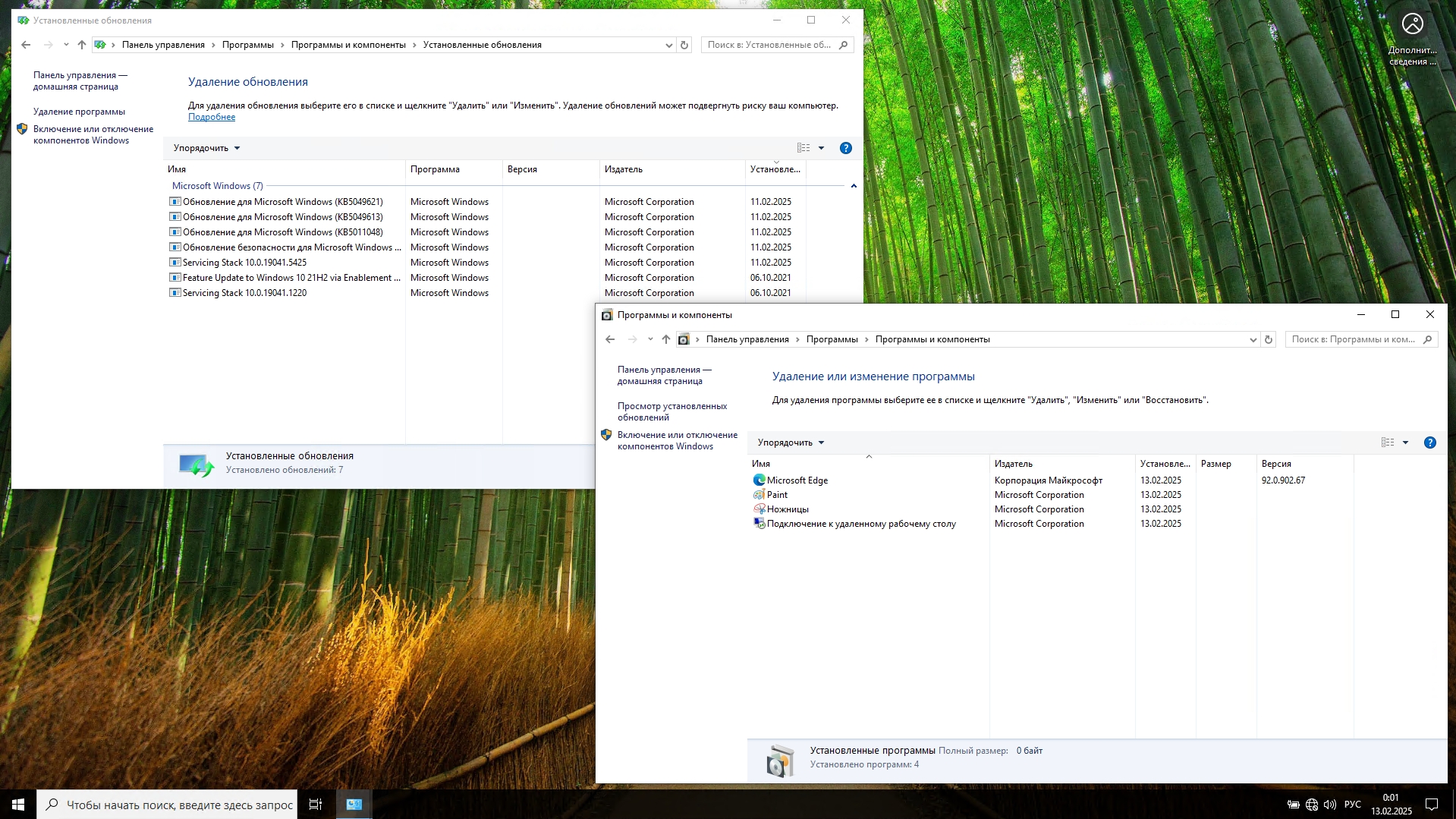Sort programs by Версия column header
The image size is (1456, 819).
click(x=1305, y=464)
